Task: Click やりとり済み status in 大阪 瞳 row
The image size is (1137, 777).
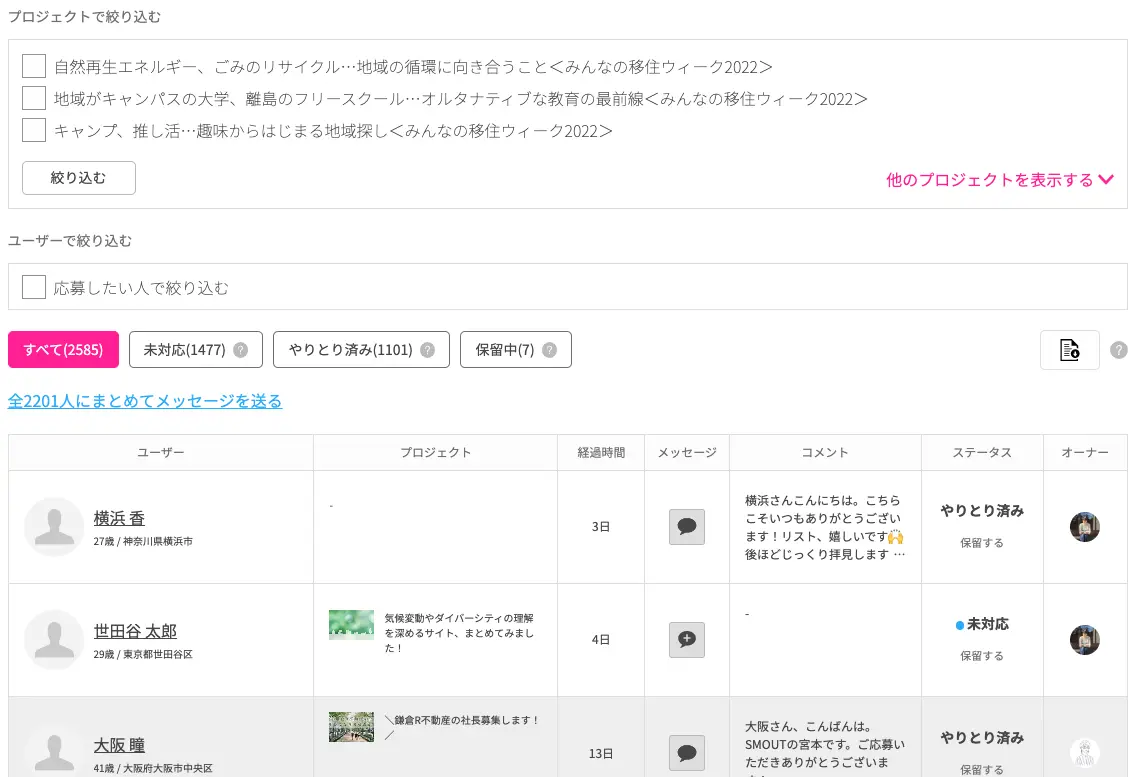Action: tap(982, 738)
